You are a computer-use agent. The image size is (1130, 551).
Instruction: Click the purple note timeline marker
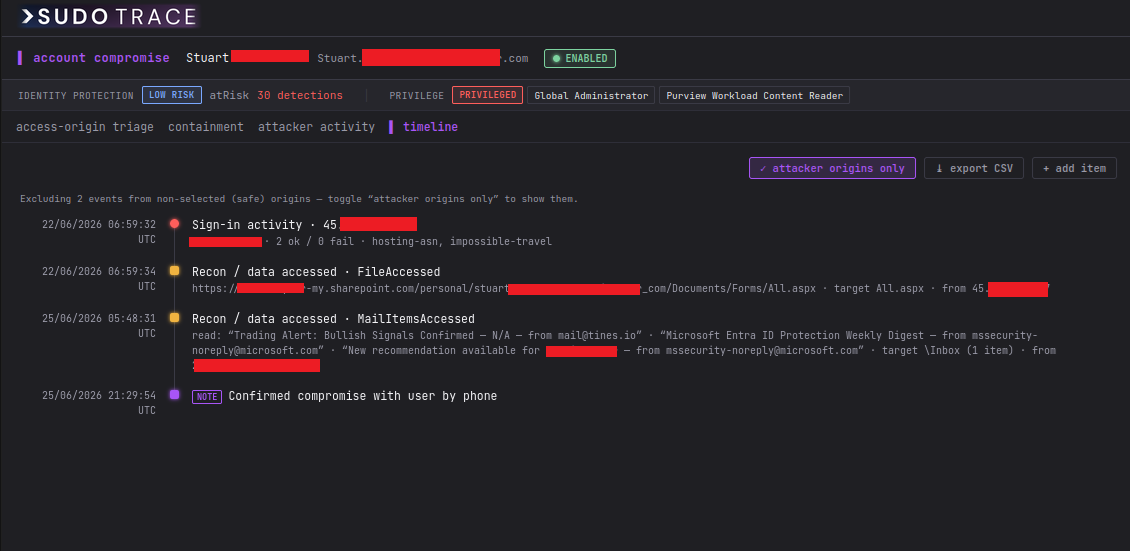click(174, 395)
